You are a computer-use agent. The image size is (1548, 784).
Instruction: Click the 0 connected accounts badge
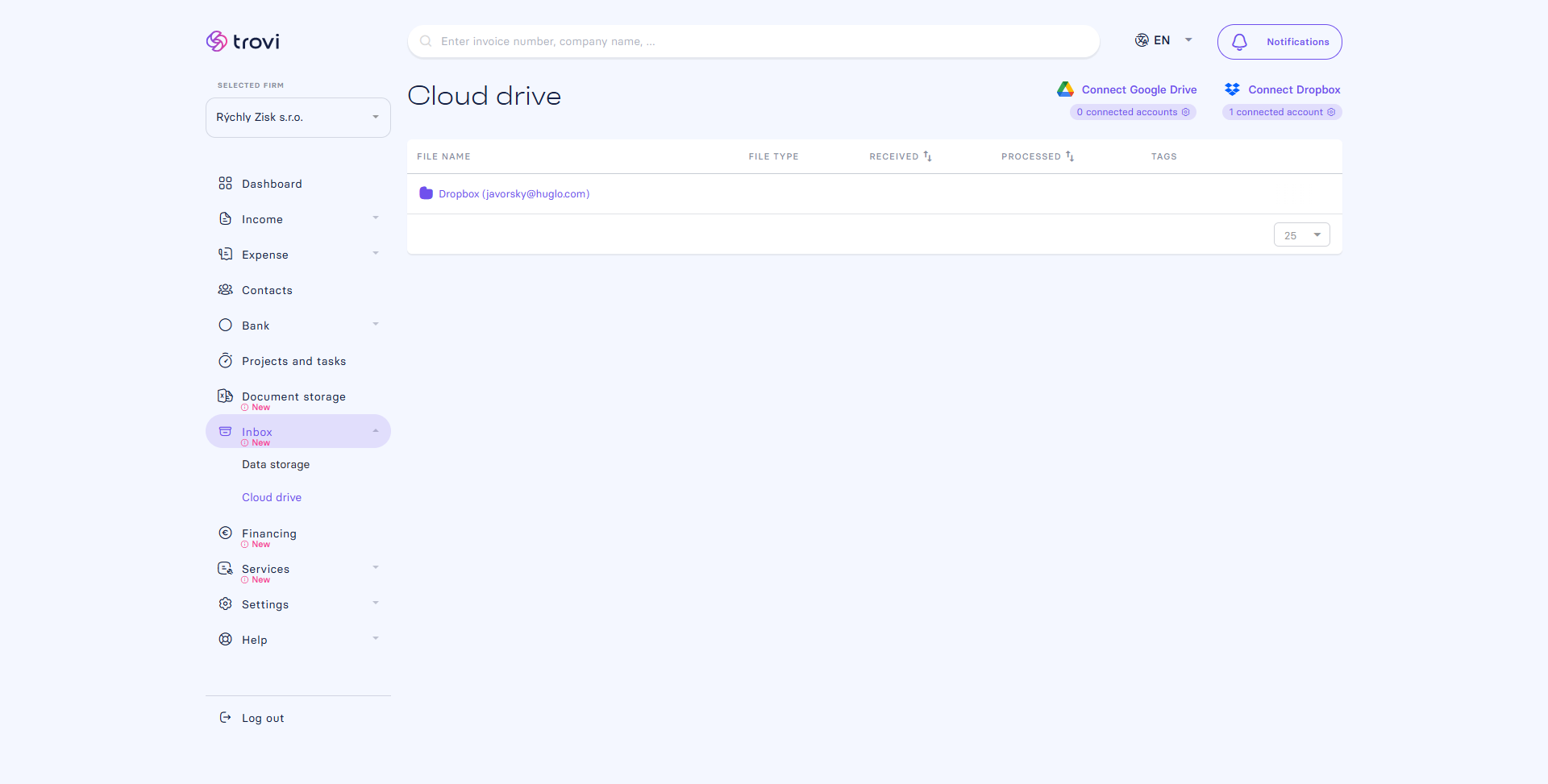(1133, 112)
